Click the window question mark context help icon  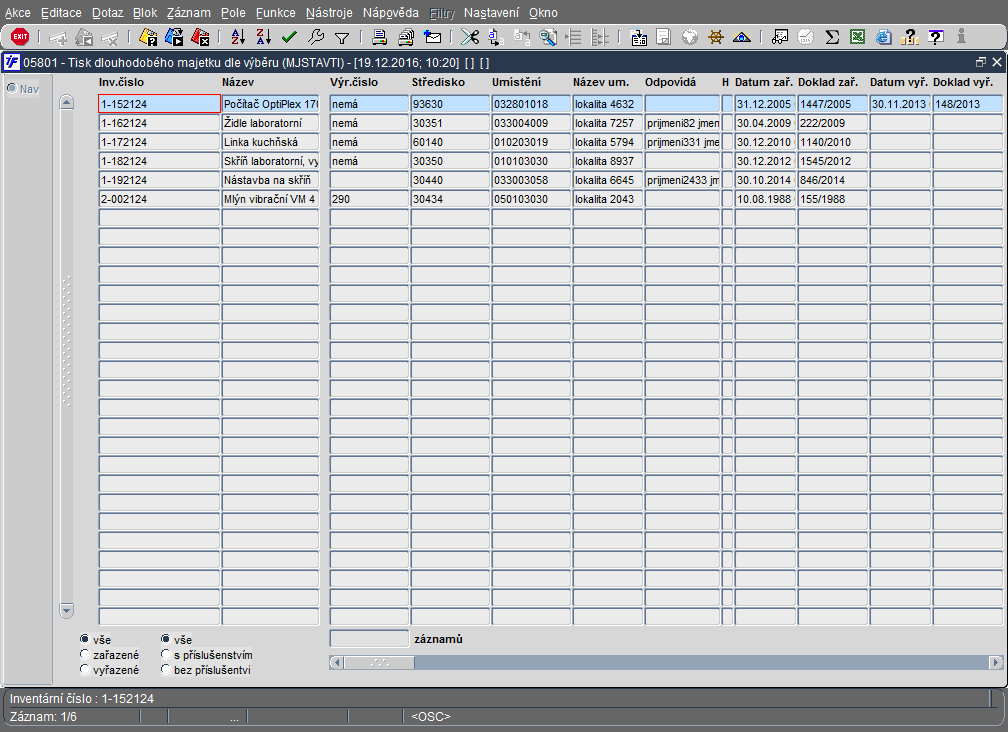click(x=935, y=37)
